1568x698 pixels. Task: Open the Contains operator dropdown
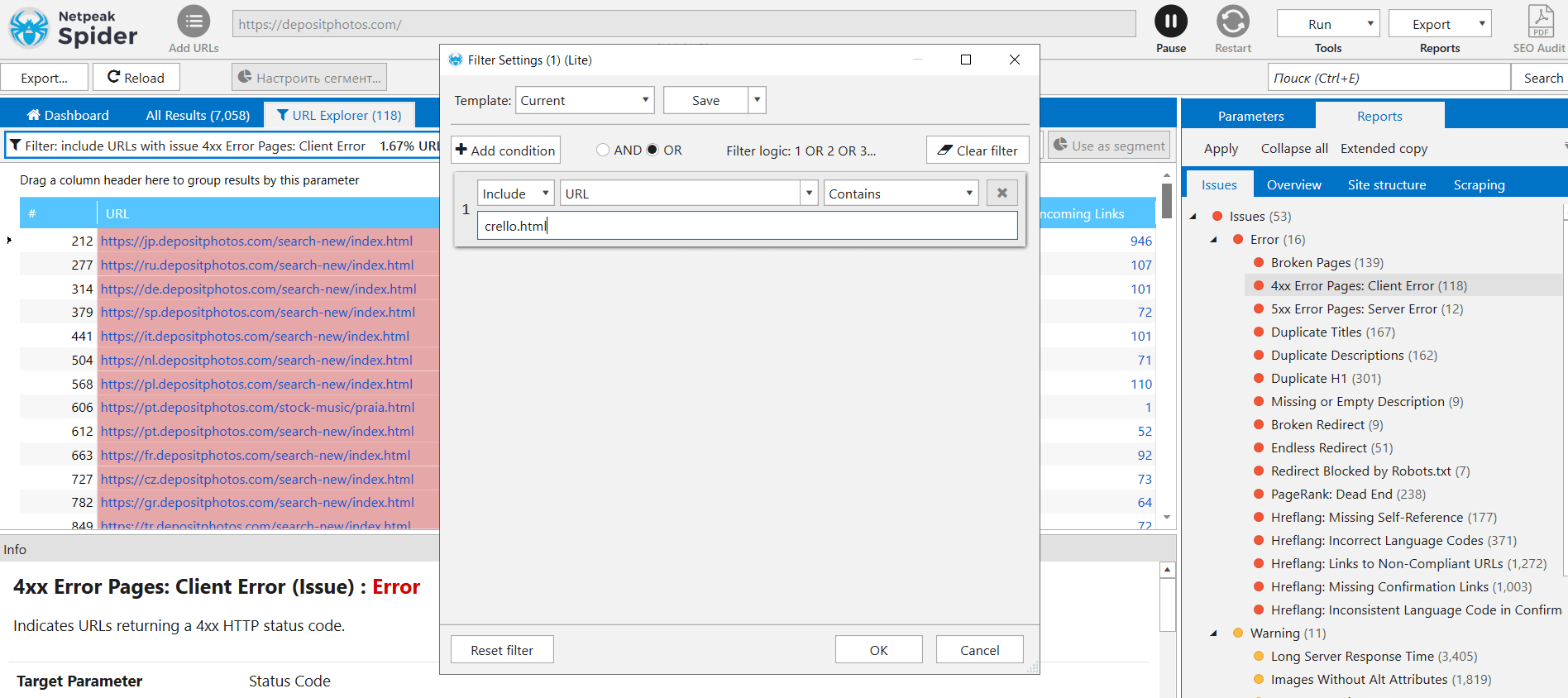(x=901, y=193)
